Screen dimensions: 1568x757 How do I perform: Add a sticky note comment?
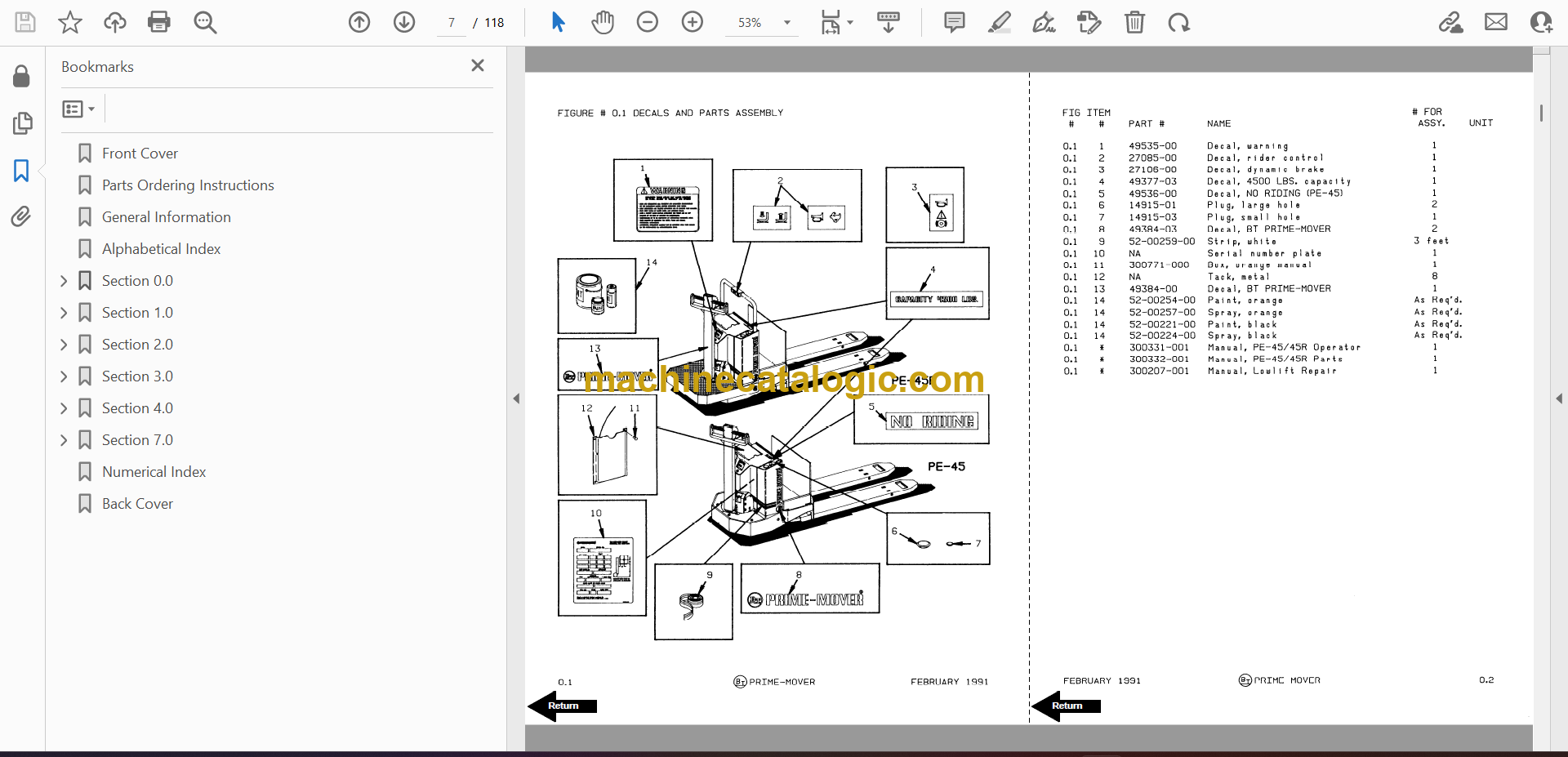[x=954, y=22]
